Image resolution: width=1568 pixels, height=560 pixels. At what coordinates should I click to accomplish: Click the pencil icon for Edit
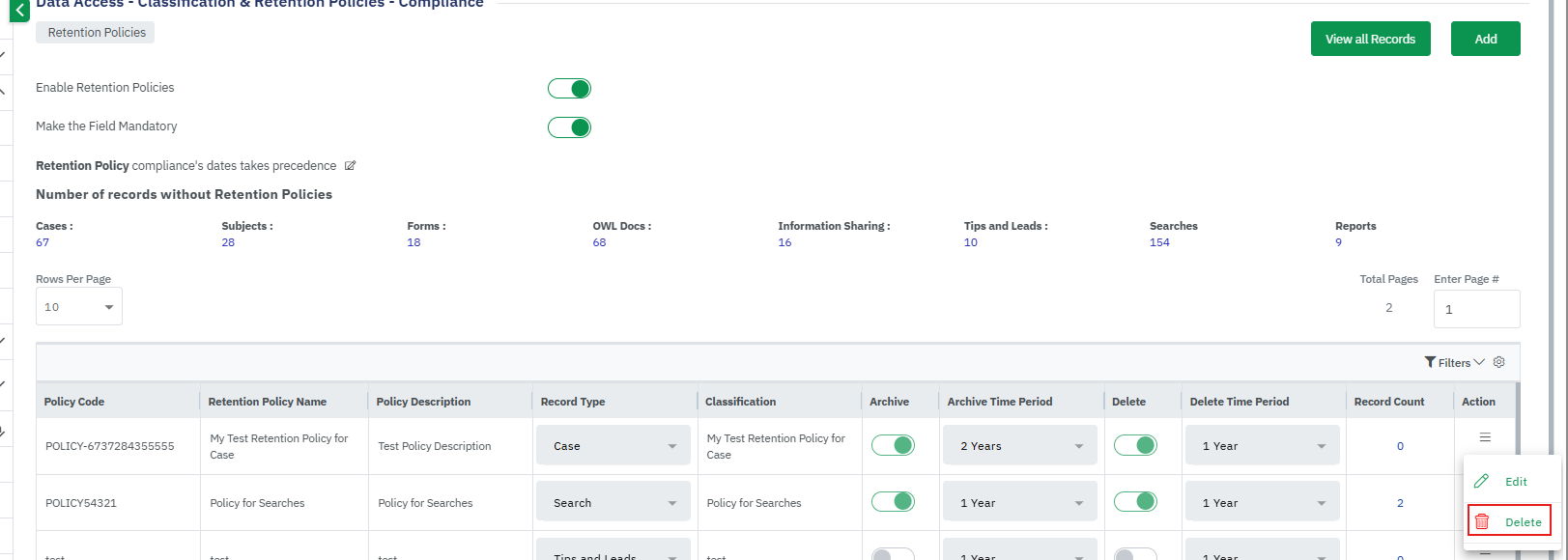coord(1481,481)
